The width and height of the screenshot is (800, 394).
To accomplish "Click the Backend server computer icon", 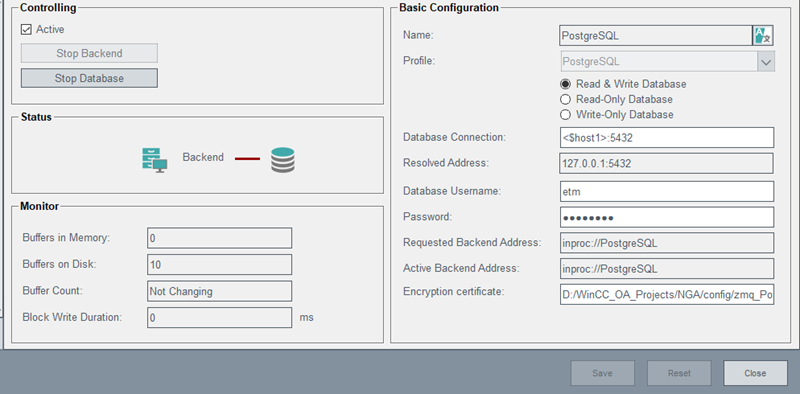I will pos(155,160).
